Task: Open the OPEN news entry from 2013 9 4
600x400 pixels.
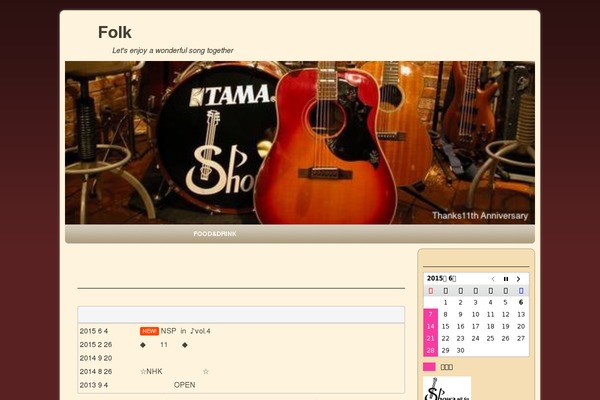Action: pos(184,385)
